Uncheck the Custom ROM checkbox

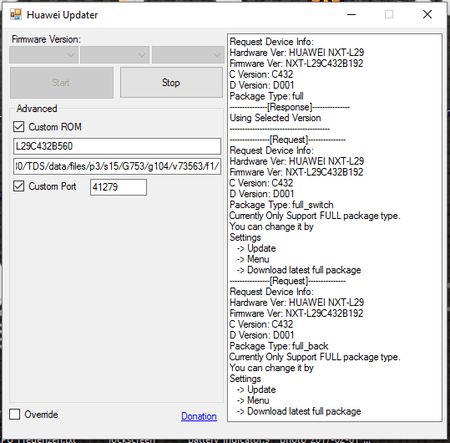click(19, 127)
